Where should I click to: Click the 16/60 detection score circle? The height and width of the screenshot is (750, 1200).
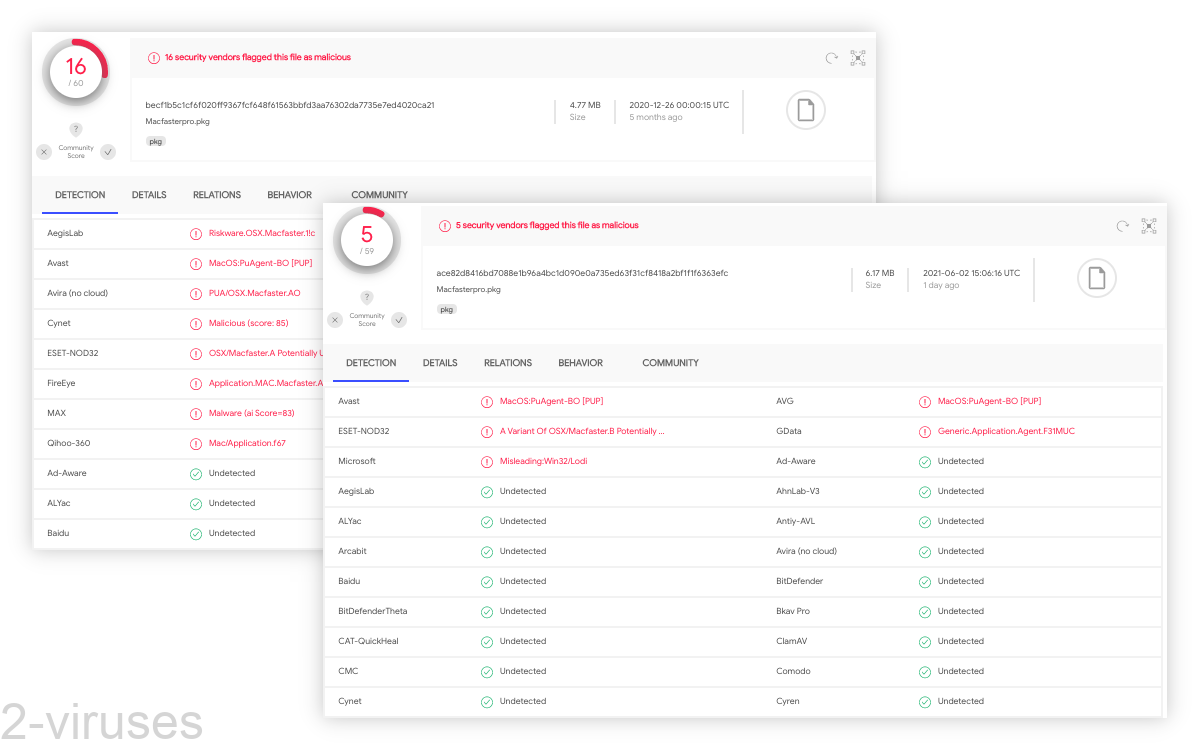pos(76,72)
